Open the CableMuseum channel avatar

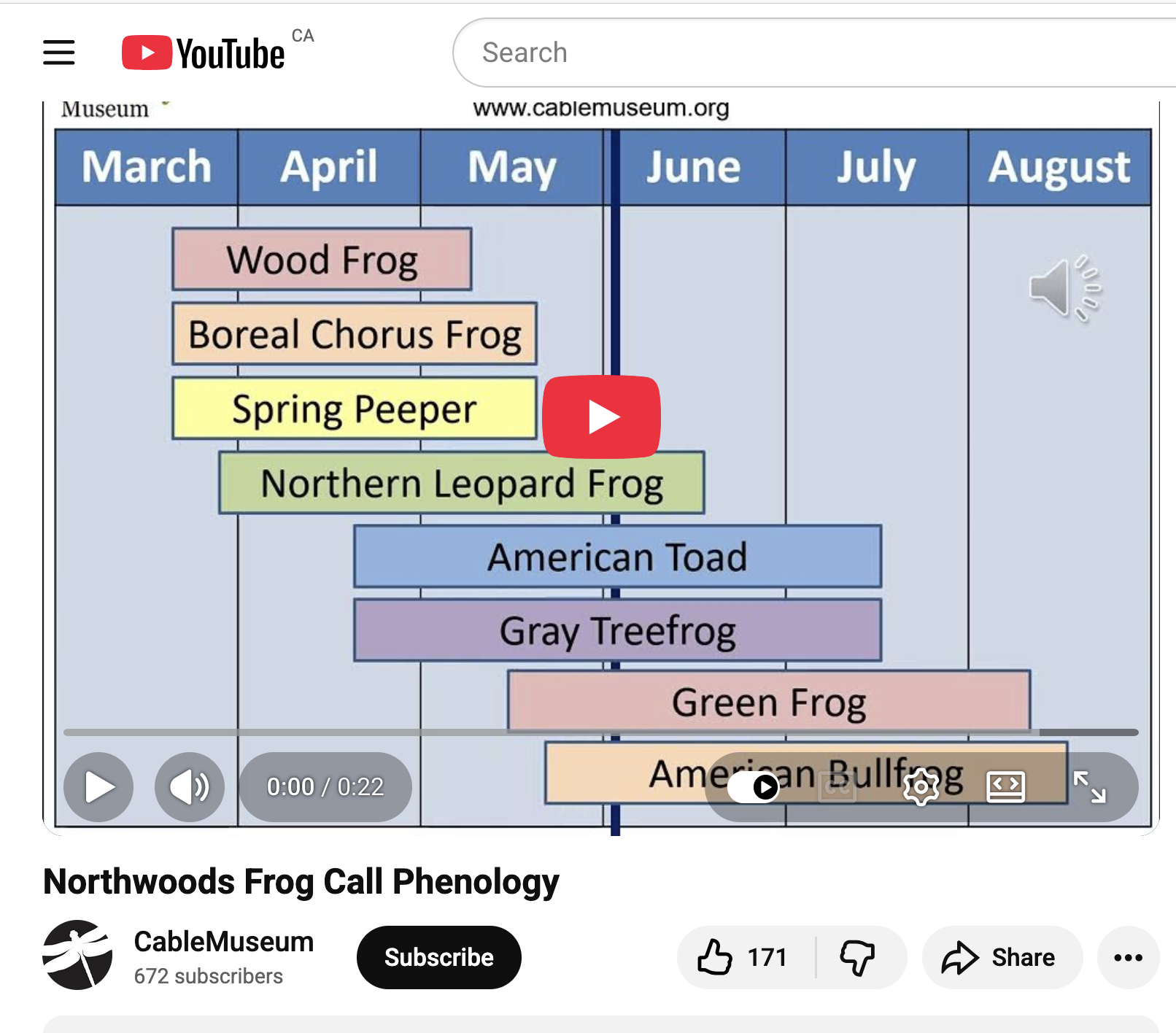point(78,956)
